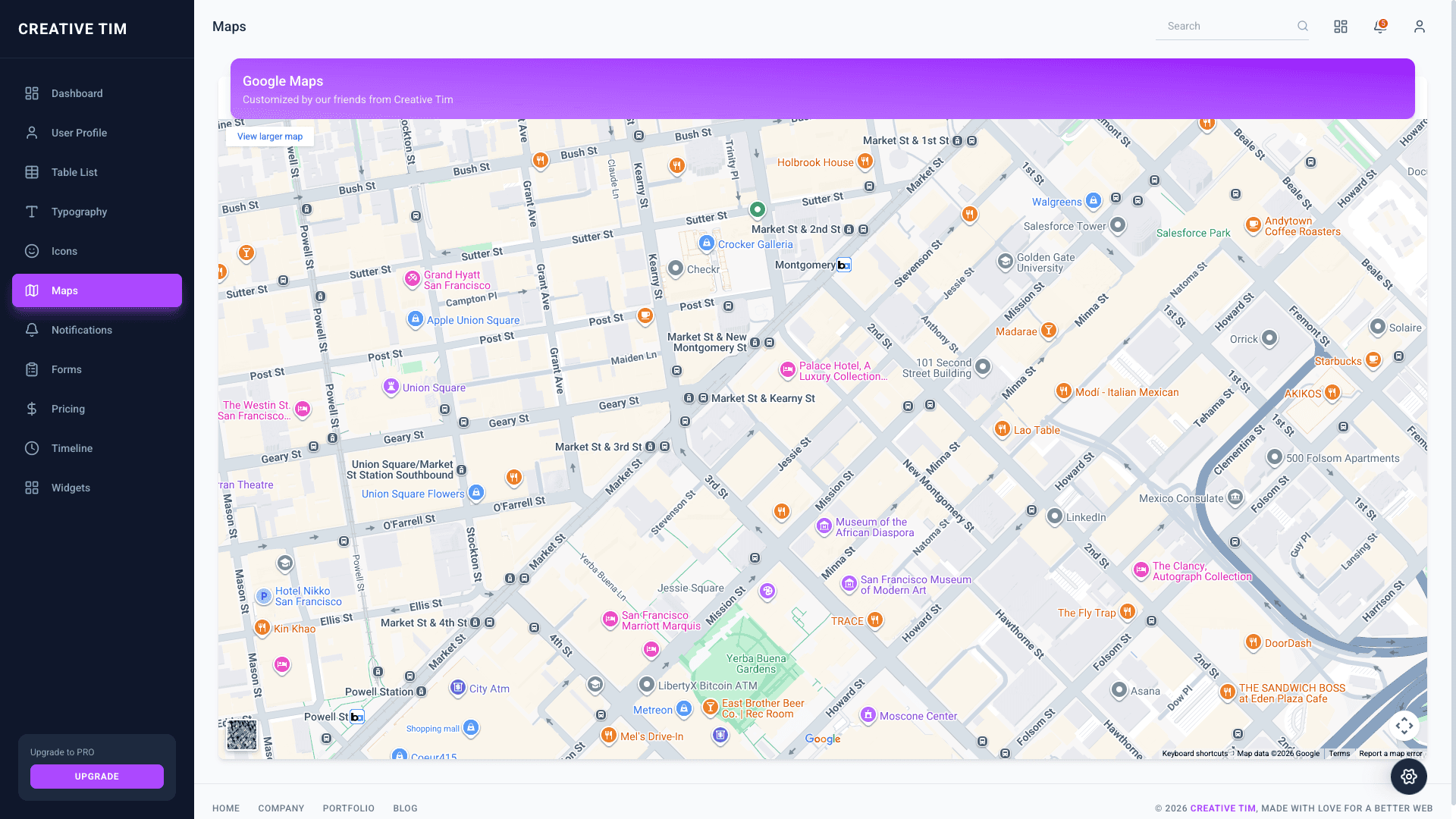The height and width of the screenshot is (819, 1456).
Task: Click the search magnifier icon
Action: [x=1302, y=26]
